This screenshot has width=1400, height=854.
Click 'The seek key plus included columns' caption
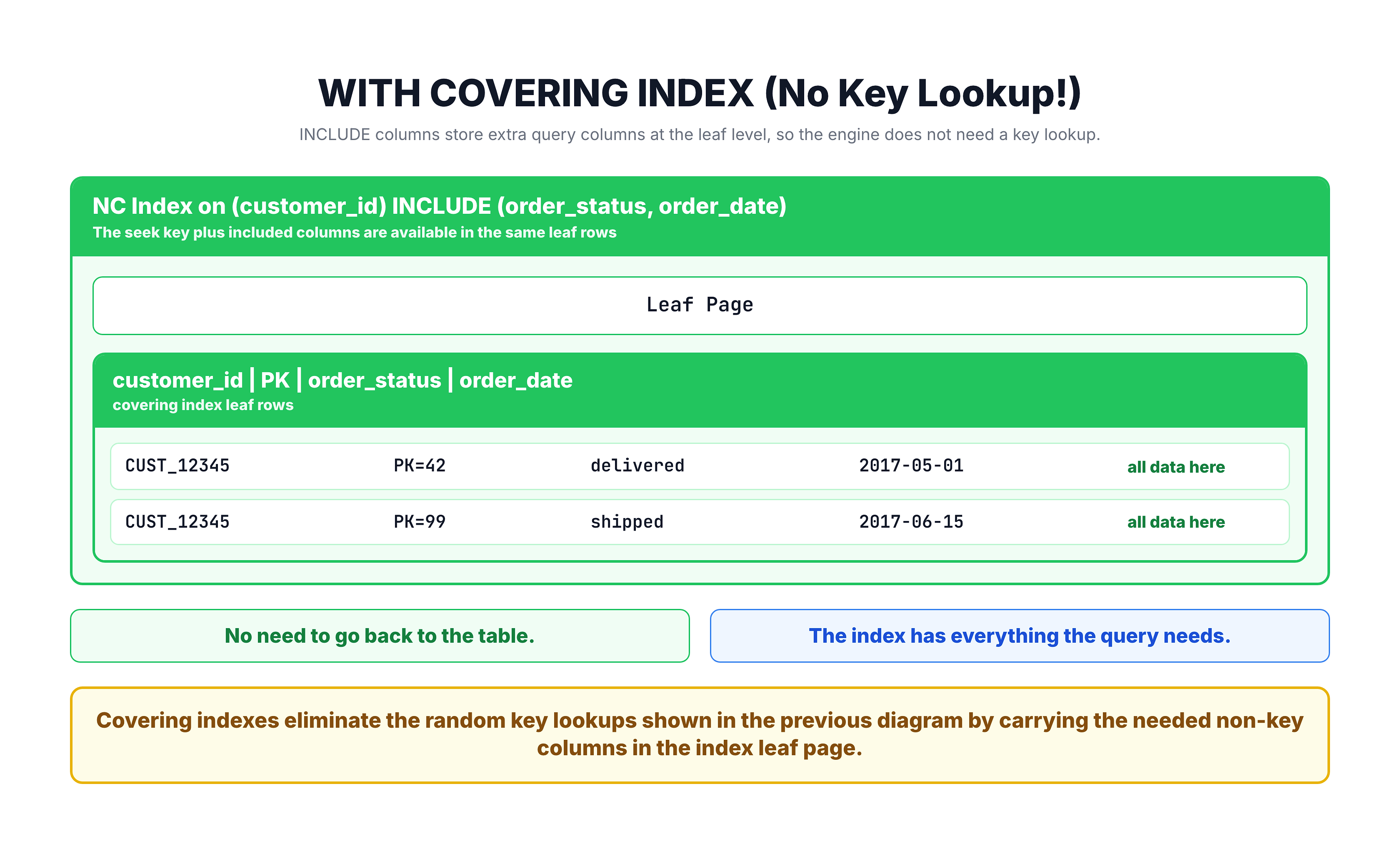click(355, 233)
